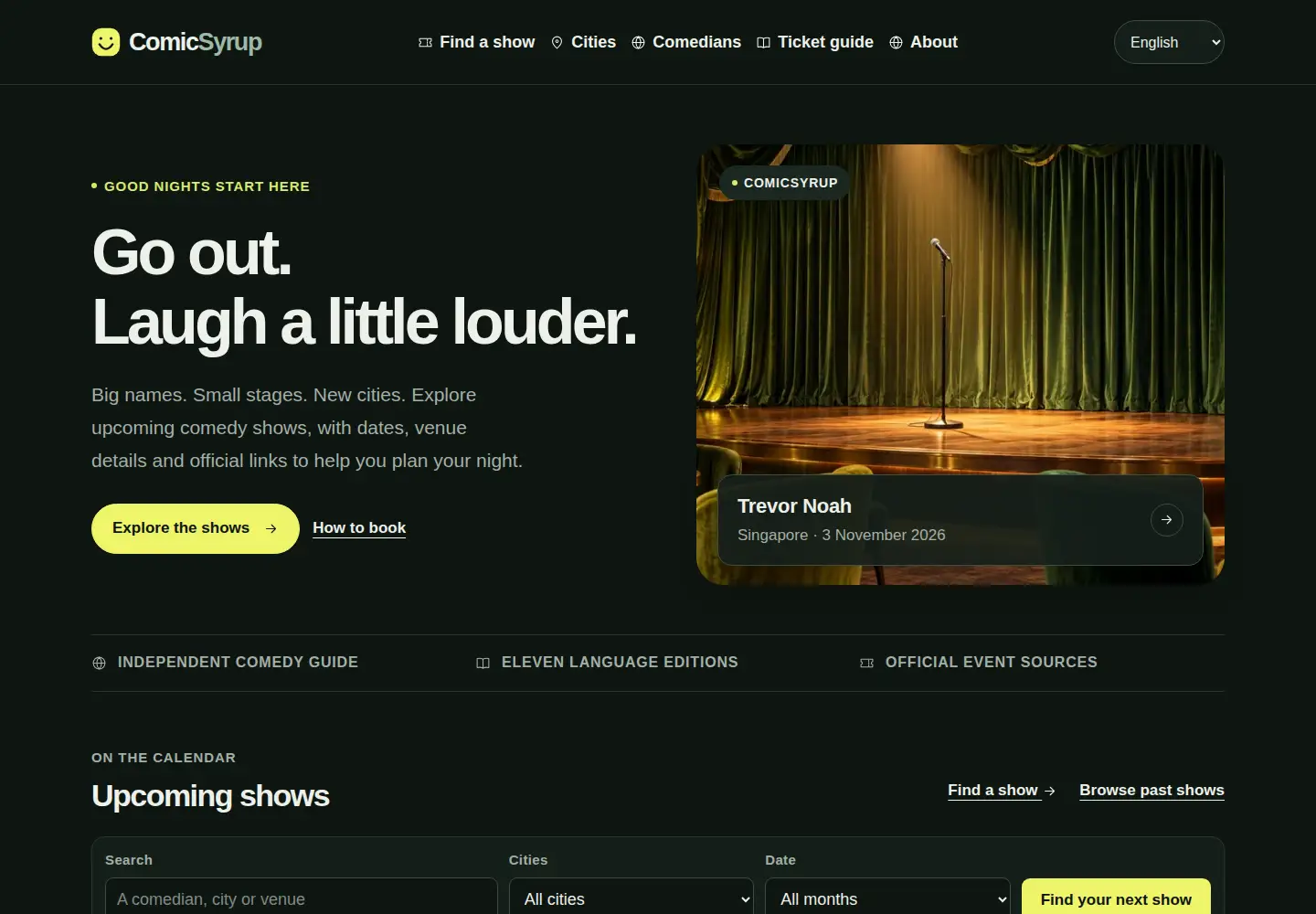Select the Trevor Noah show title
The width and height of the screenshot is (1316, 914).
coord(794,506)
